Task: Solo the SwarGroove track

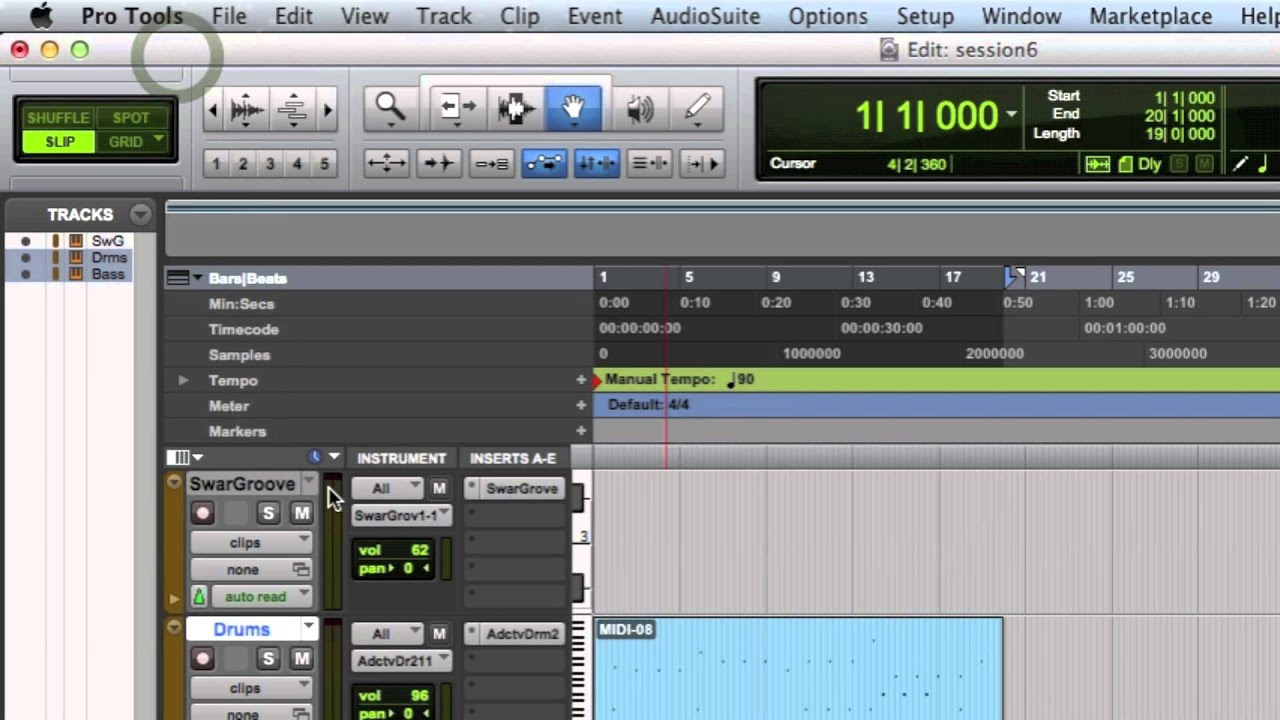Action: pos(268,513)
